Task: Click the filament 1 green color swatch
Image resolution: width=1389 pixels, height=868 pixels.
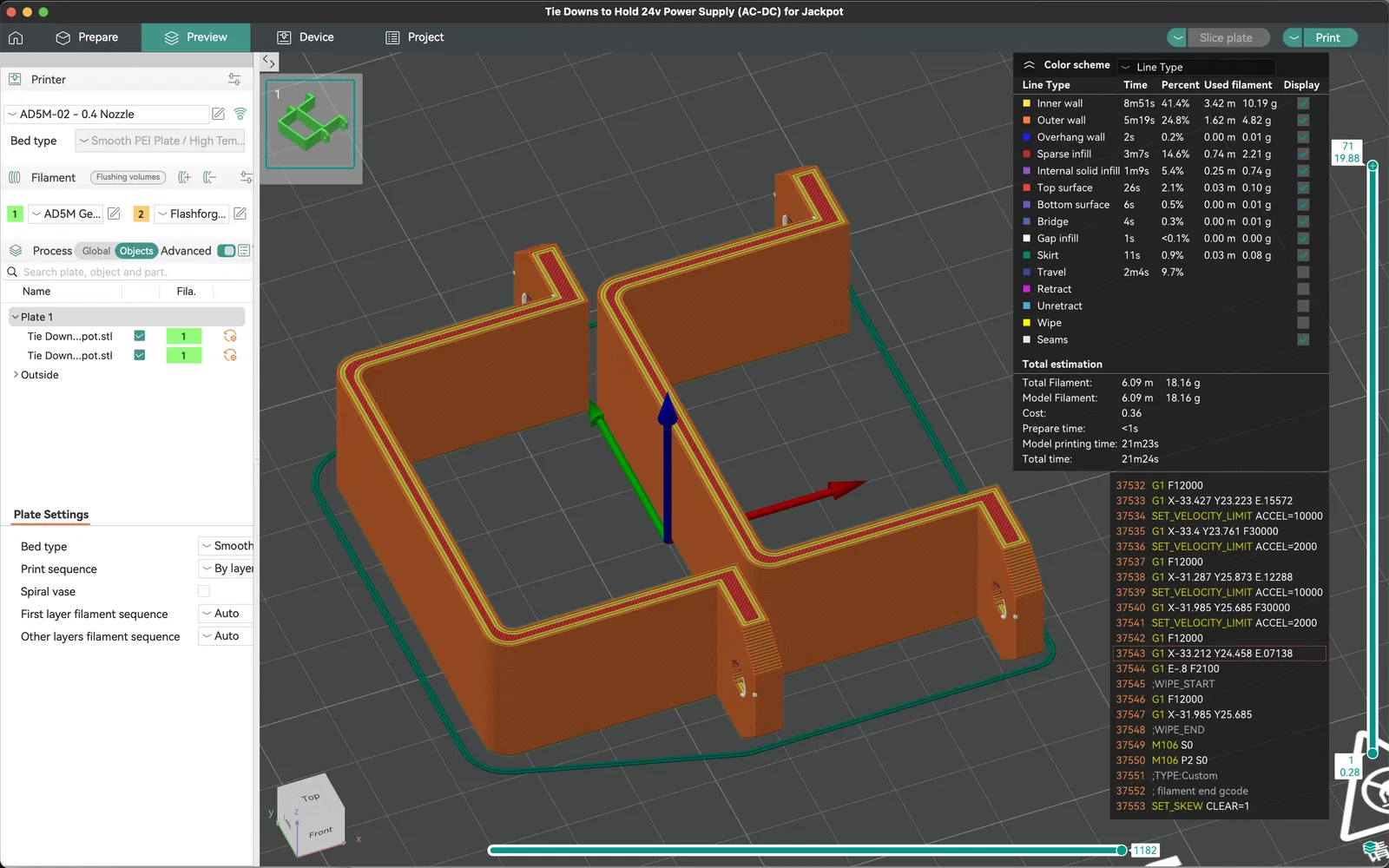Action: coord(15,214)
